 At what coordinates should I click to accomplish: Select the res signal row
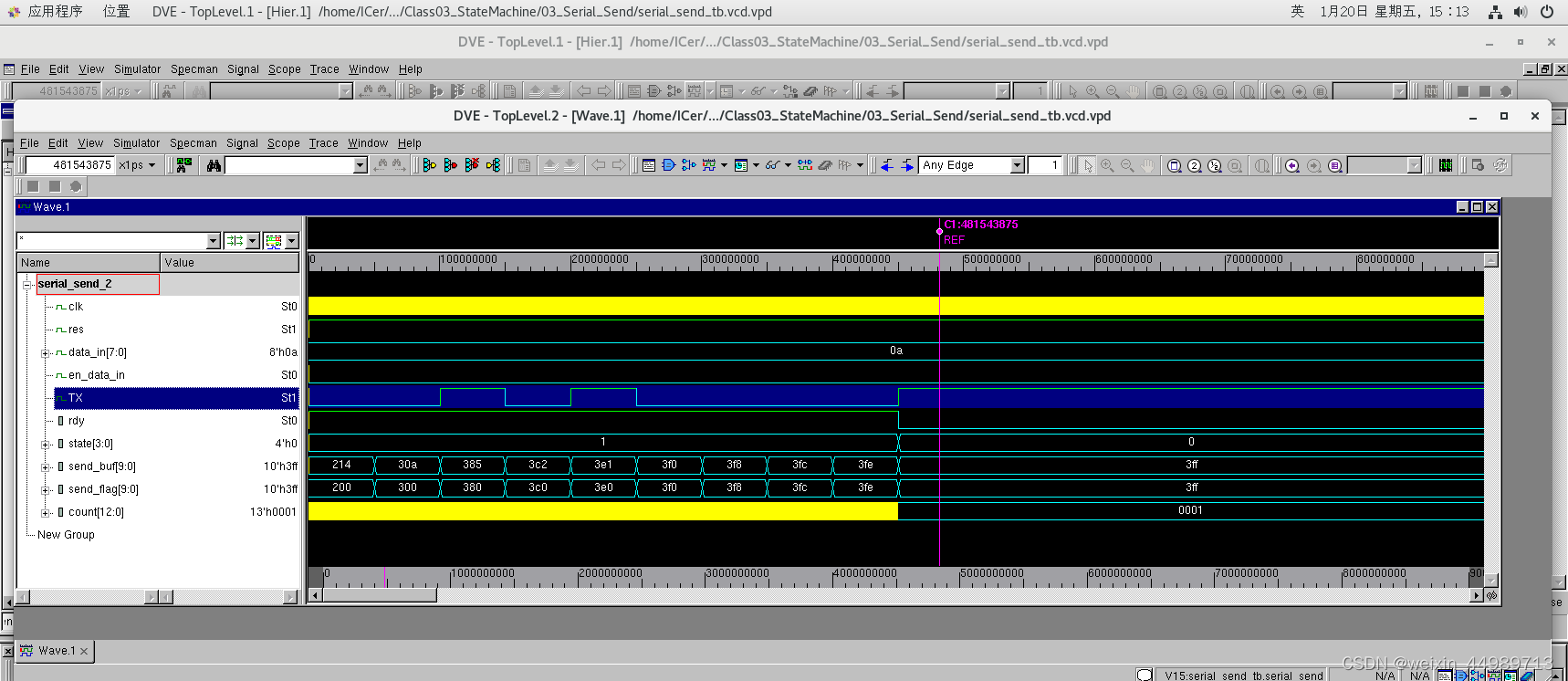click(x=176, y=330)
